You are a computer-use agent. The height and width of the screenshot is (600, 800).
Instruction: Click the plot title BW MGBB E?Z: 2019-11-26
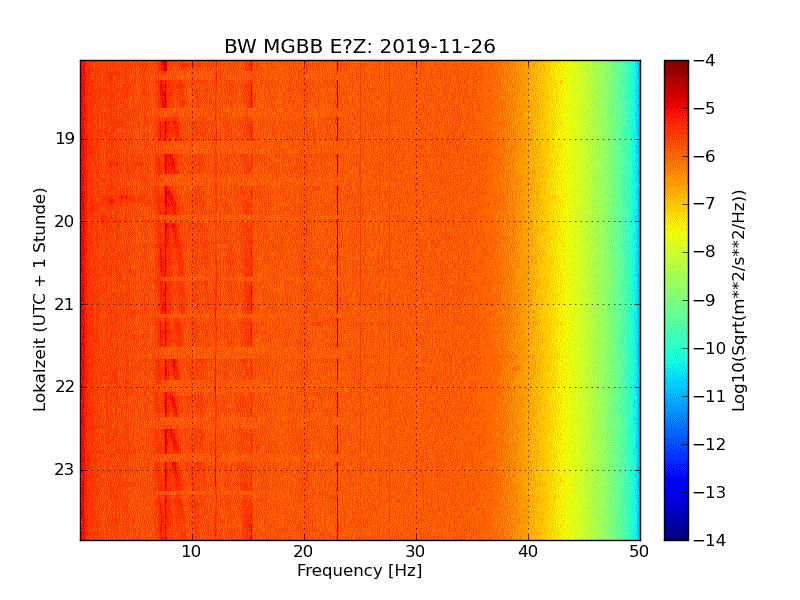click(x=360, y=46)
